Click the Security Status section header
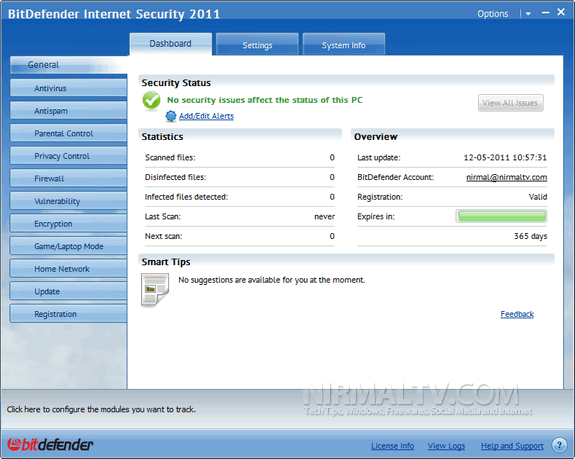Screen dimensions: 575x459 176,83
